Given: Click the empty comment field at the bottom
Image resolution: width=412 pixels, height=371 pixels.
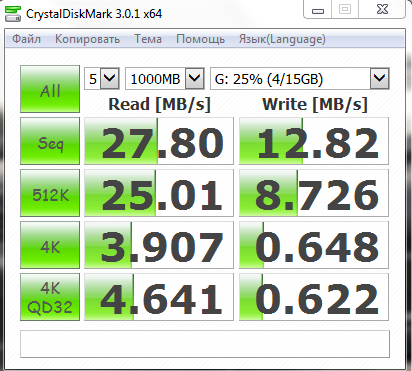Looking at the screenshot, I should (x=205, y=344).
